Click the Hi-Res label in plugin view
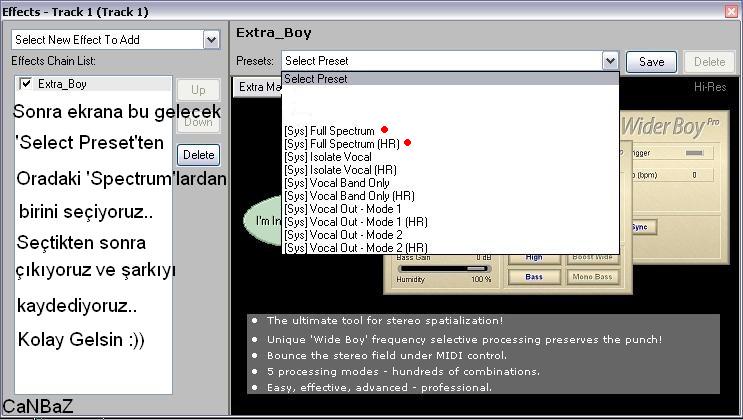The image size is (743, 420). pos(710,87)
